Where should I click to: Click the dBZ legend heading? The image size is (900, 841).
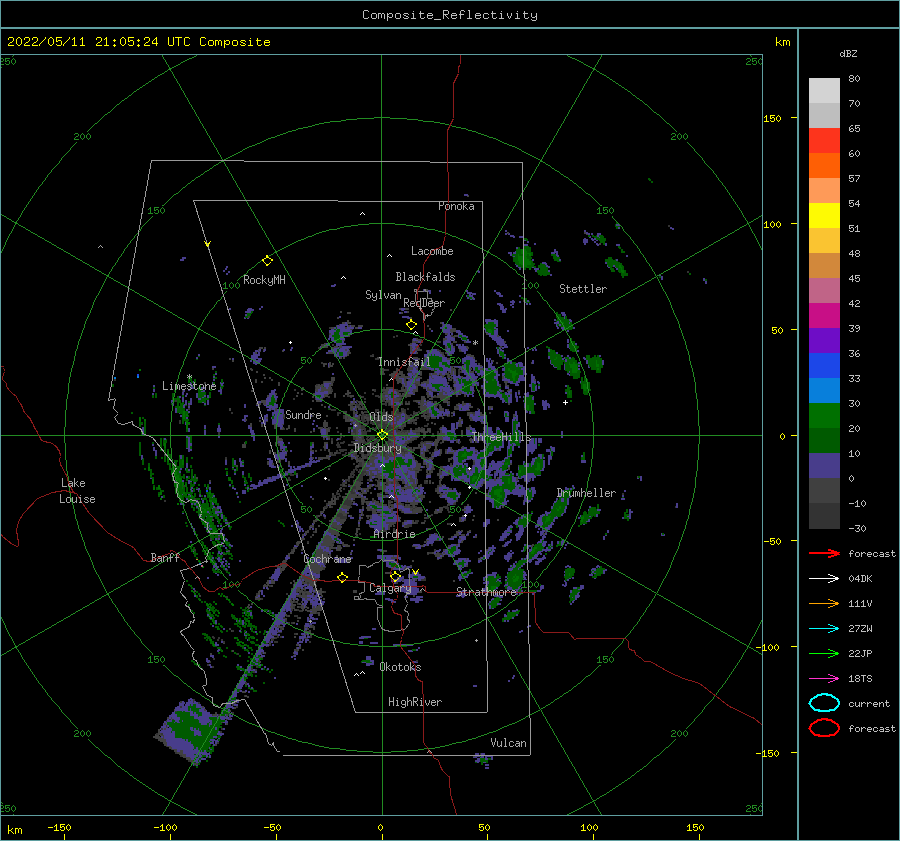tap(848, 54)
